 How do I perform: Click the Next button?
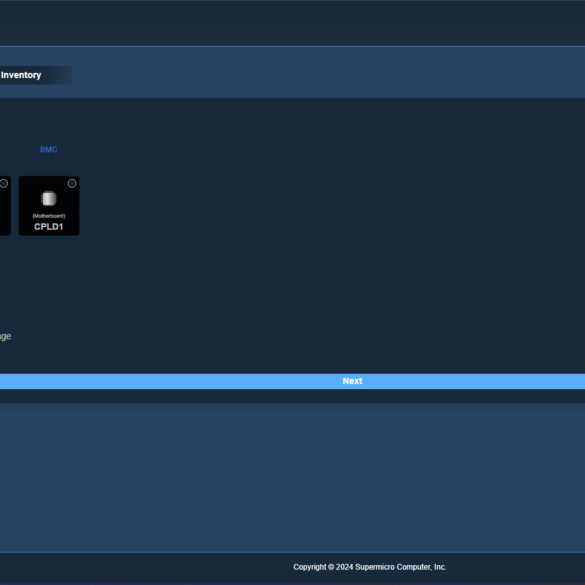tap(292, 381)
